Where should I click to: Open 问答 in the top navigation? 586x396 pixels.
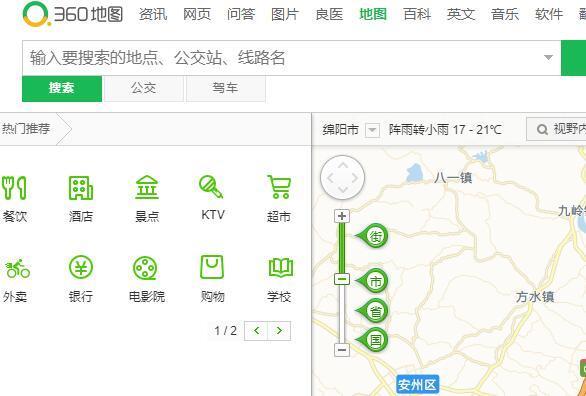click(x=241, y=15)
